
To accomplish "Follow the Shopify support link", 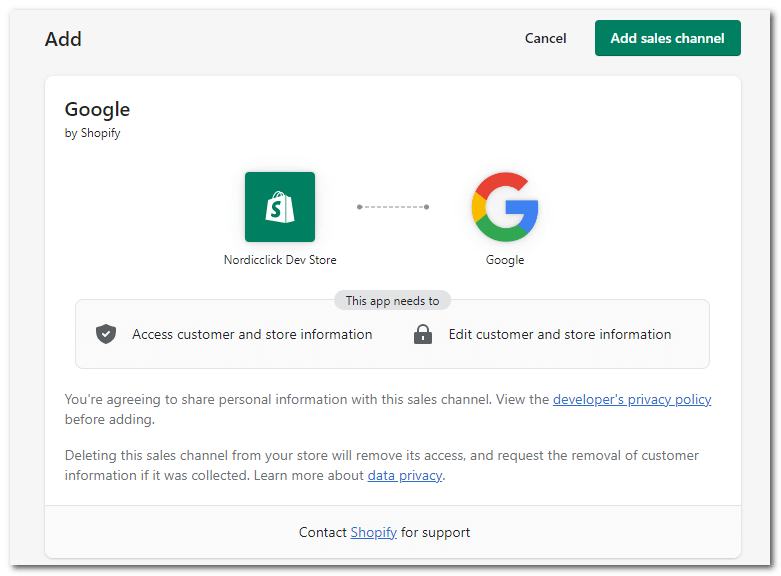I will pyautogui.click(x=374, y=532).
